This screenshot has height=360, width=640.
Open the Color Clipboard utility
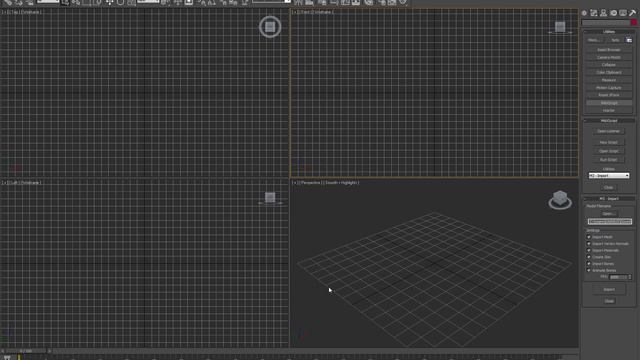click(x=609, y=73)
